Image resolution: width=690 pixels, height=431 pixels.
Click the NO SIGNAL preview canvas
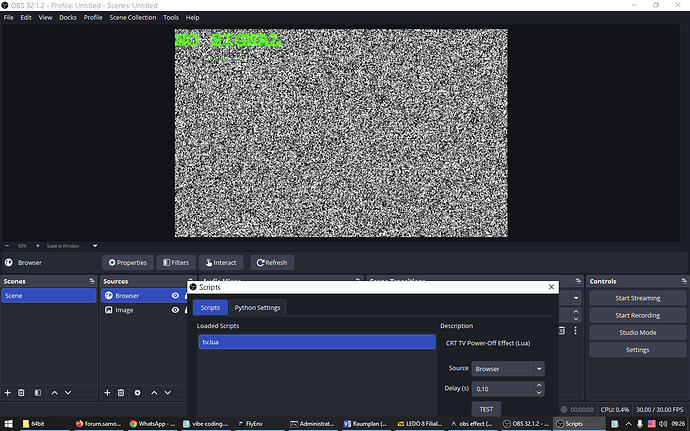(x=341, y=133)
